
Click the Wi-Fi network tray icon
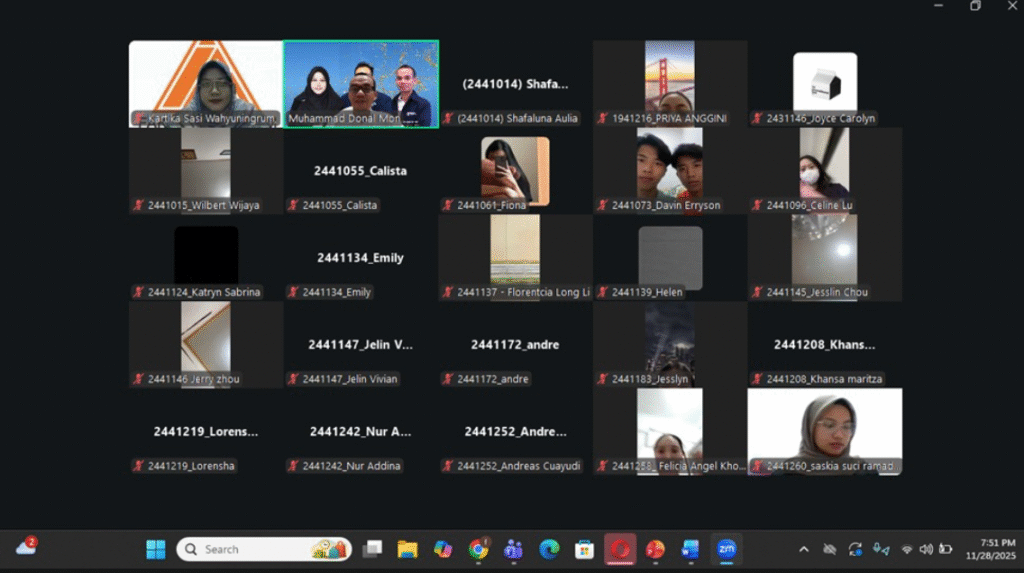(x=906, y=549)
